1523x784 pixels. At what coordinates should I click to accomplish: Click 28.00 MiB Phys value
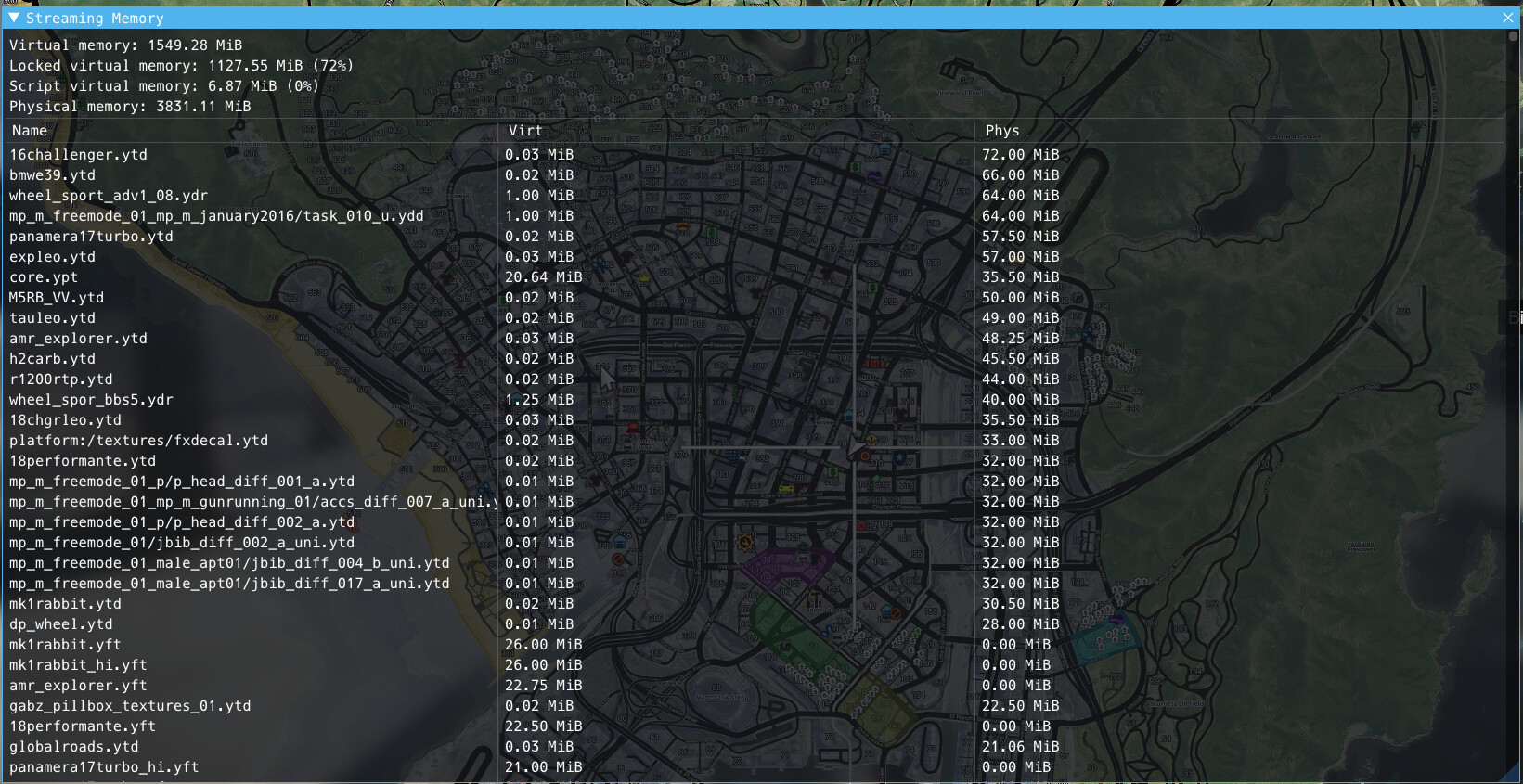click(1021, 624)
